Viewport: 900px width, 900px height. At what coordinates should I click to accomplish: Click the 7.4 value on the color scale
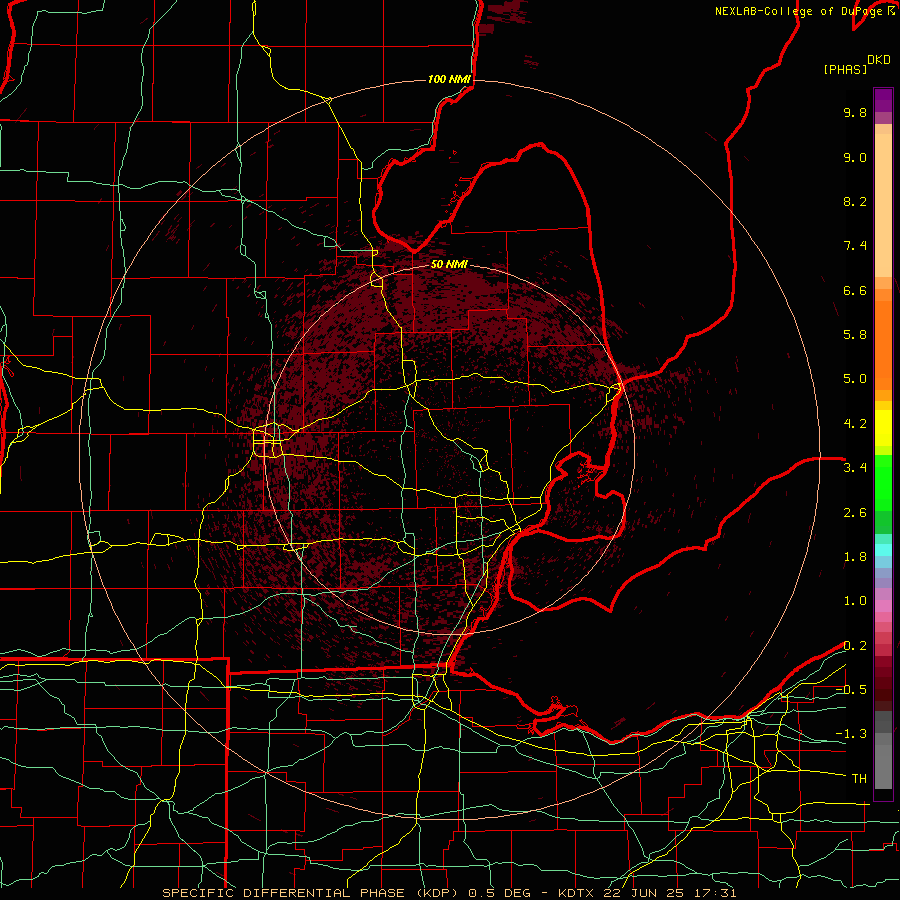click(x=855, y=246)
